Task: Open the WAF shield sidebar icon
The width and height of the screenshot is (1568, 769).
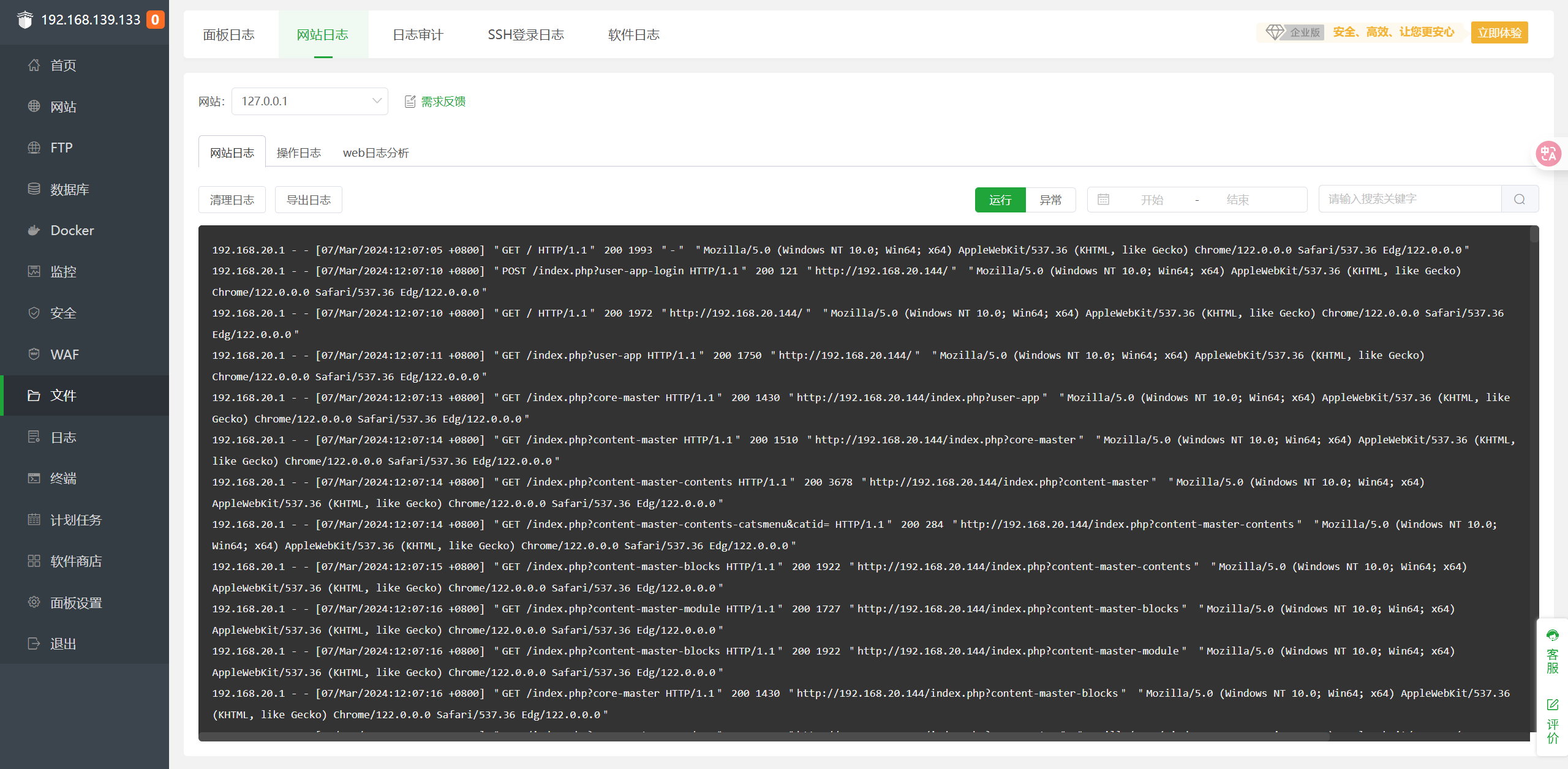Action: [x=34, y=354]
